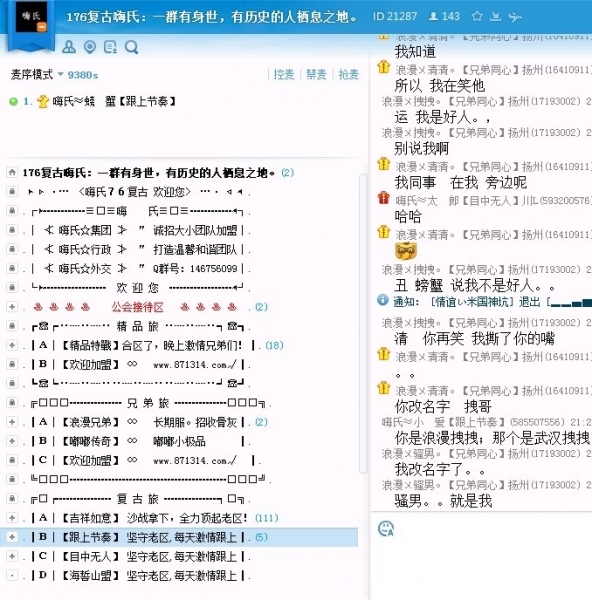Open the user profile icon in toolbar
This screenshot has height=600, width=592.
69,47
